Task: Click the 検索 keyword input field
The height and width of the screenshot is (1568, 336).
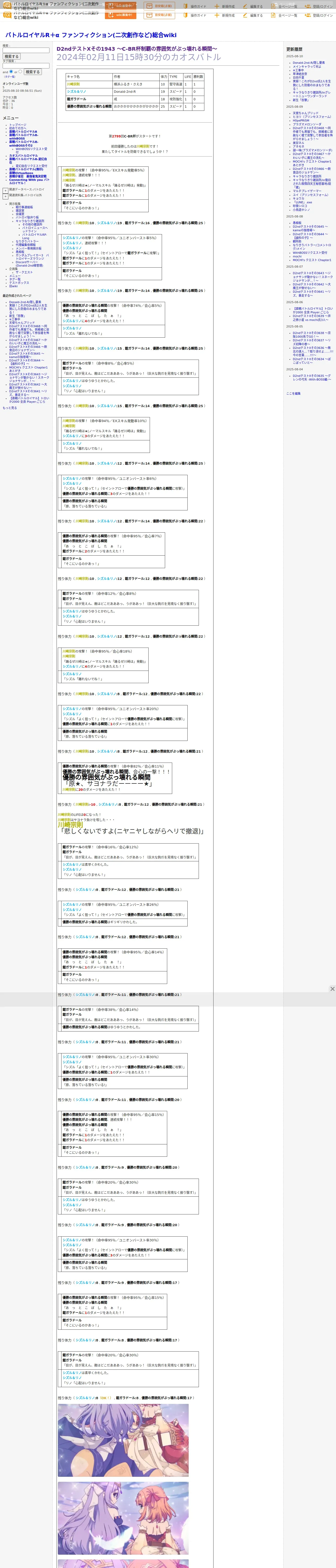Action: [26, 50]
